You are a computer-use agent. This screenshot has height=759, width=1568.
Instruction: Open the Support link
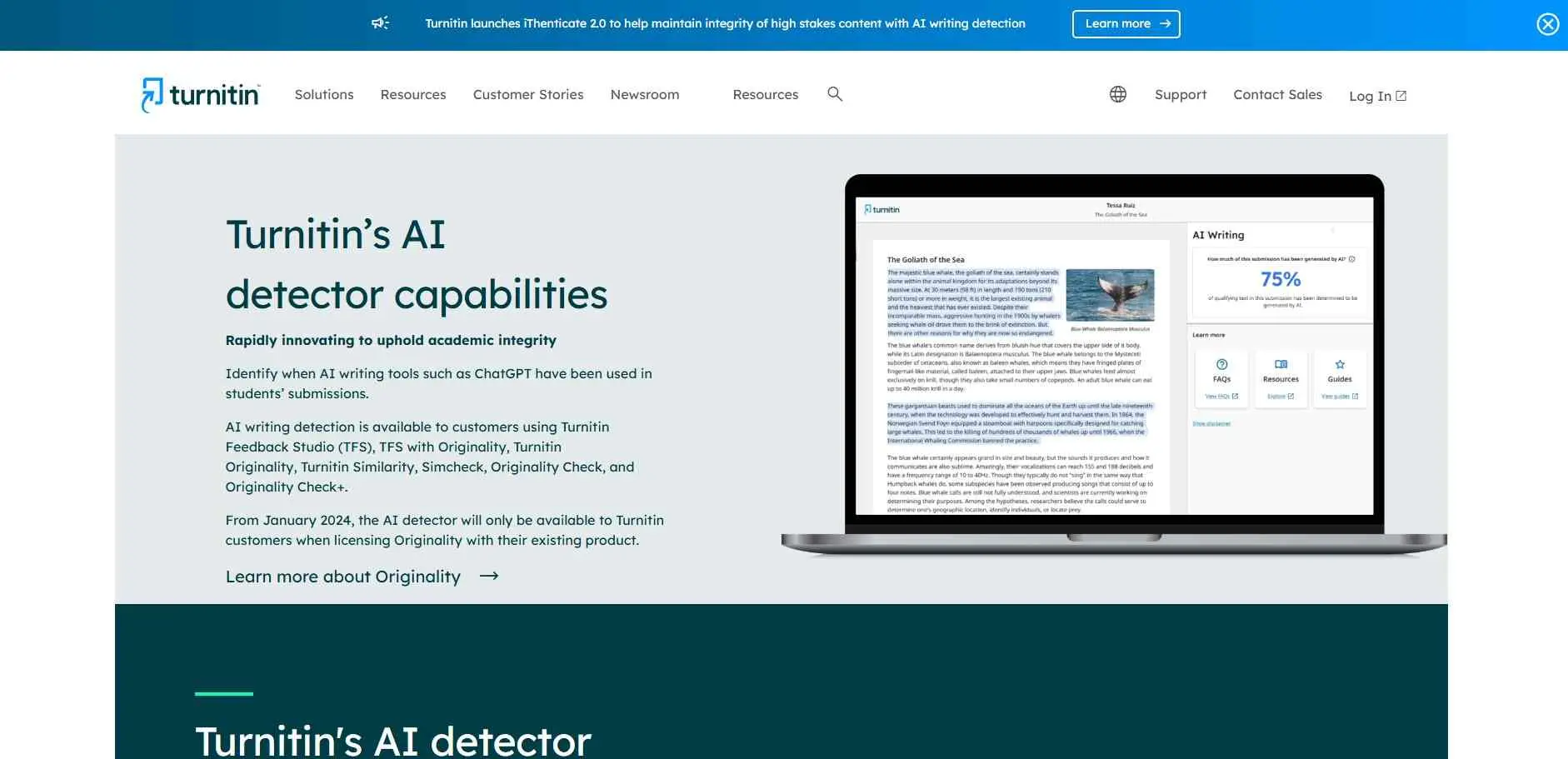coord(1181,95)
